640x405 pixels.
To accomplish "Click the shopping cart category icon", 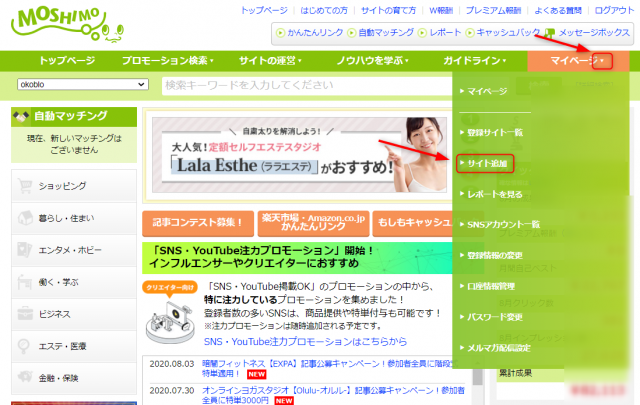I will (25, 186).
